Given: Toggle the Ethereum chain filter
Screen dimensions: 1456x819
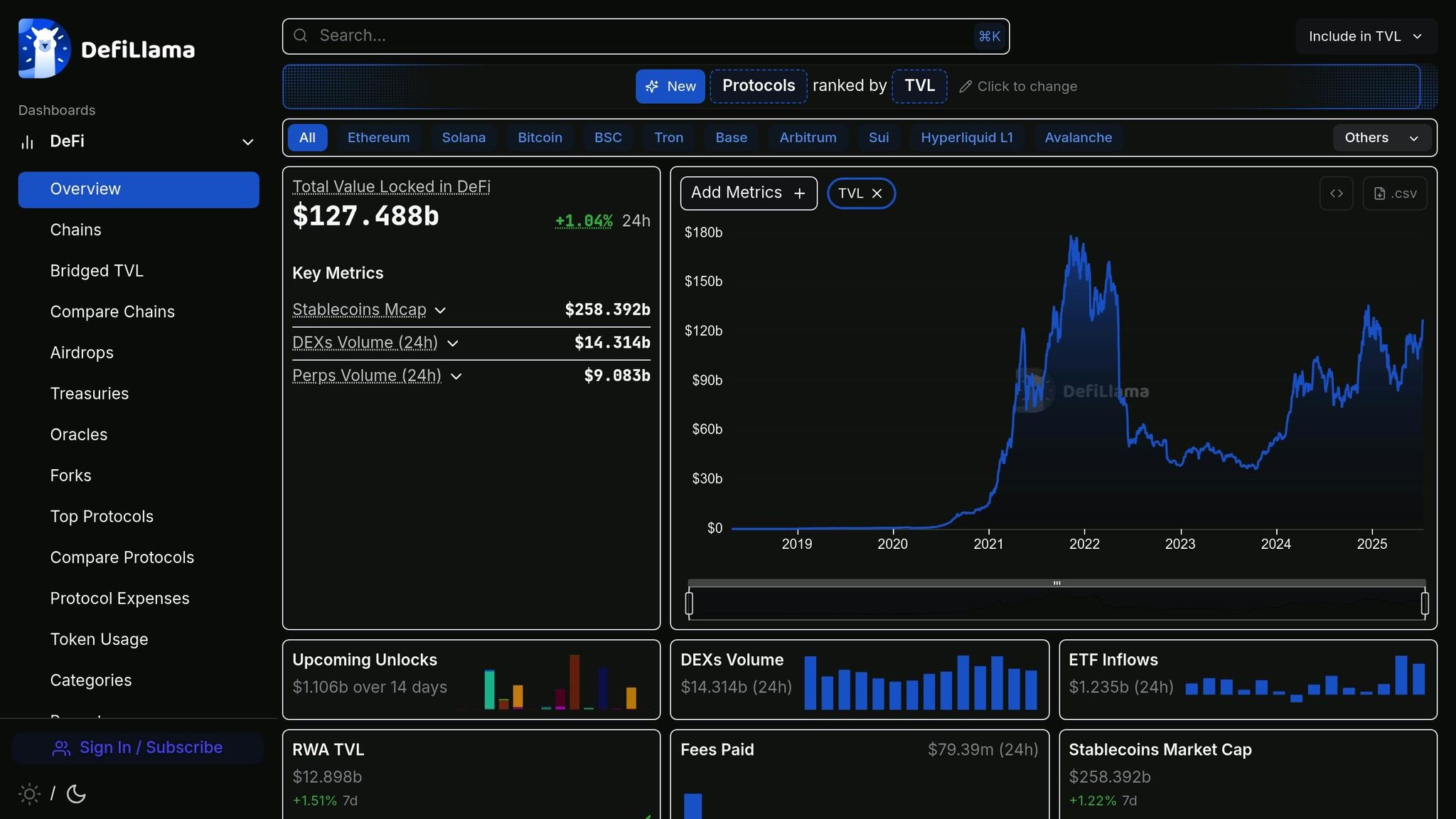Looking at the screenshot, I should tap(378, 138).
